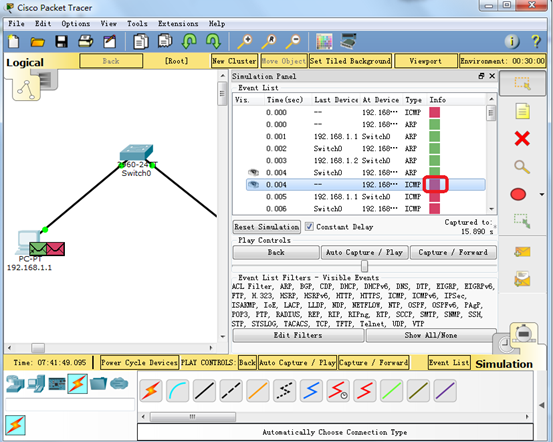Screen dimensions: 553x442
Task: Click the New file icon in toolbar
Action: tap(14, 41)
